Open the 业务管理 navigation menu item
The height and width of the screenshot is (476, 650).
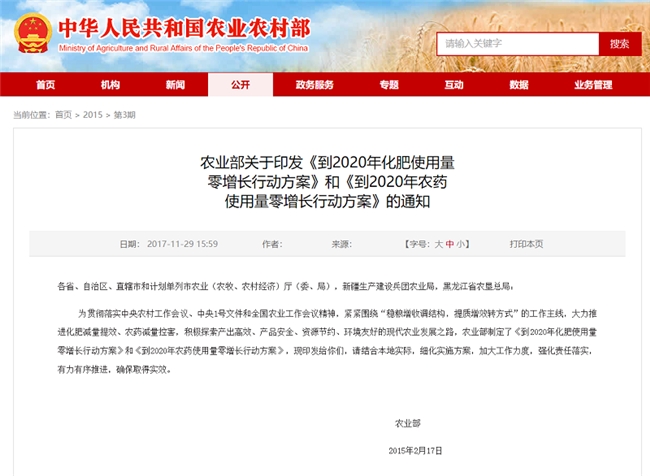pyautogui.click(x=593, y=85)
